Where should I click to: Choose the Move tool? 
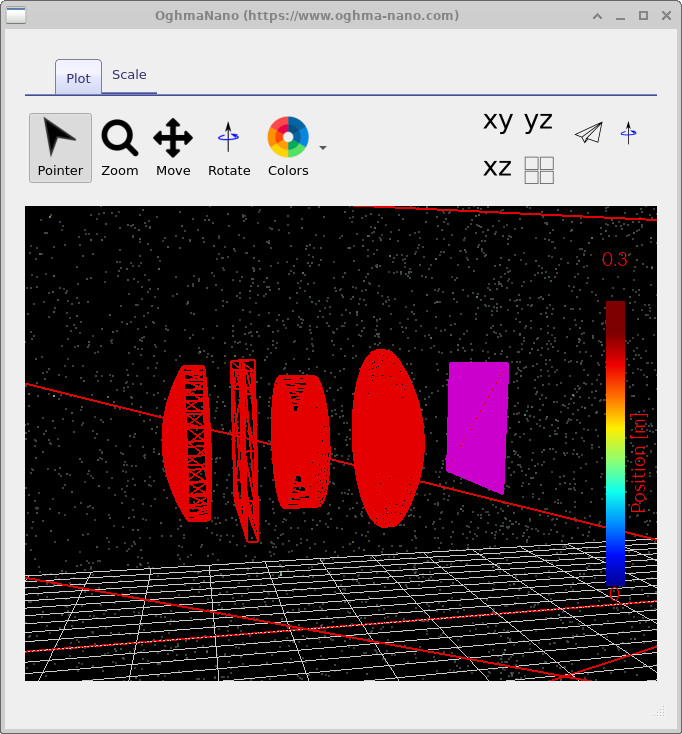[173, 147]
